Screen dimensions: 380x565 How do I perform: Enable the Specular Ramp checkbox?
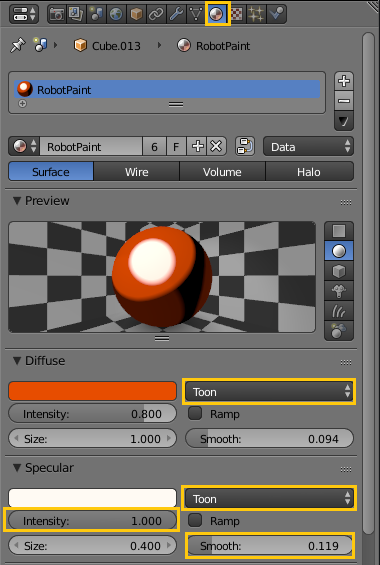point(195,520)
